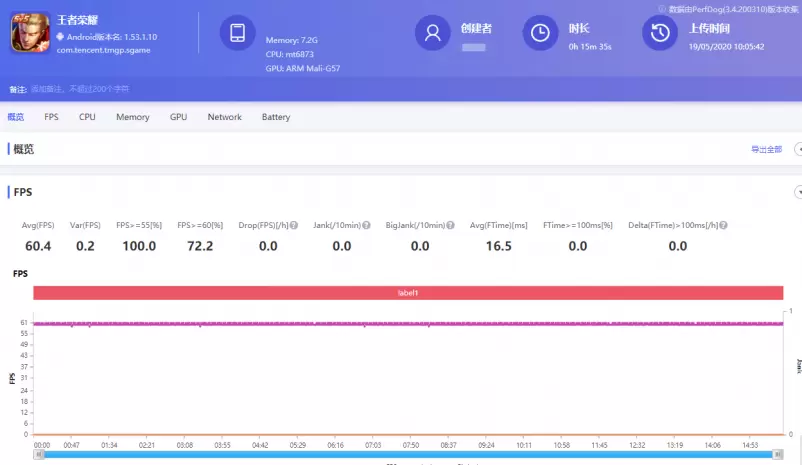Switch to the CPU tab
802x465 pixels.
coord(87,117)
